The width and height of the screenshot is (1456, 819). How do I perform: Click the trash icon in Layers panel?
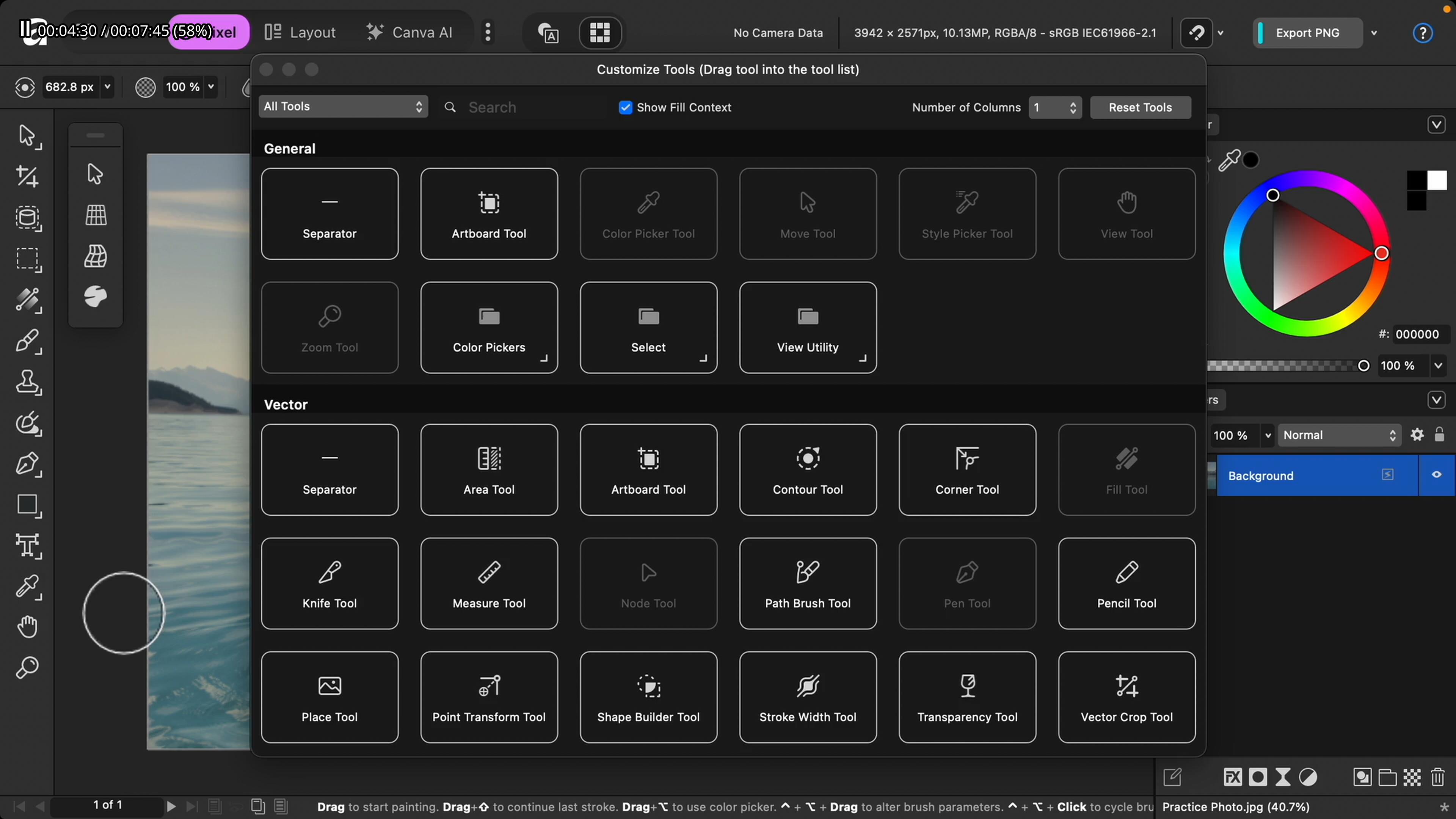[1438, 777]
